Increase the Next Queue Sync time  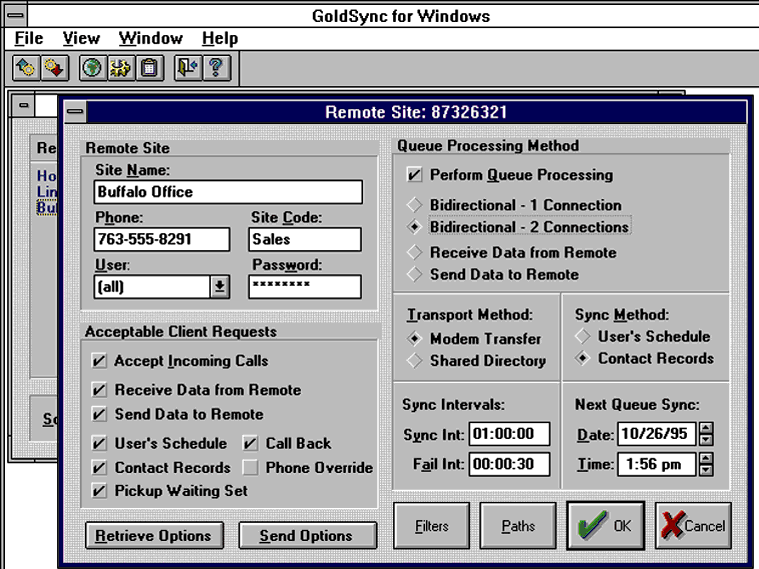pyautogui.click(x=706, y=458)
